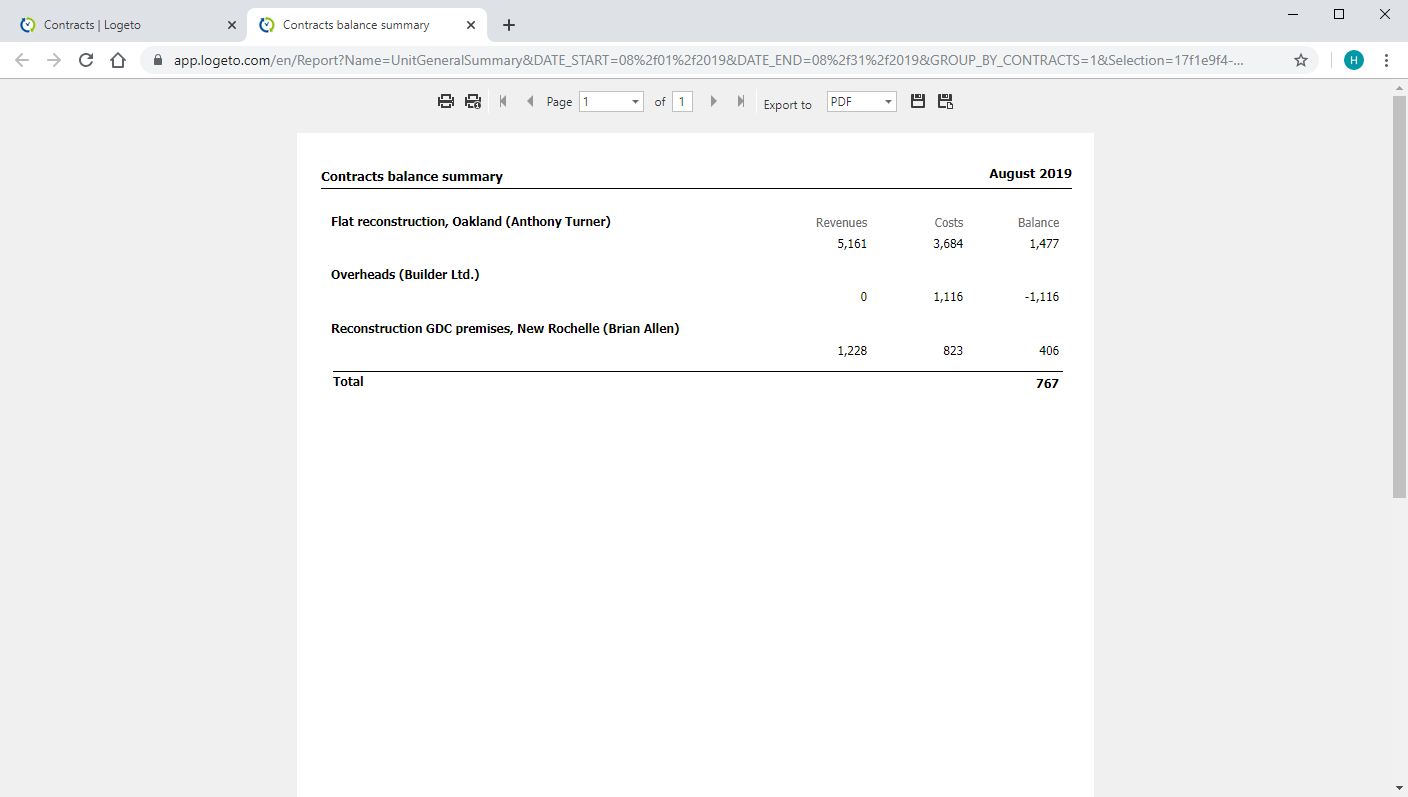
Task: Click cost value 823
Action: point(953,351)
